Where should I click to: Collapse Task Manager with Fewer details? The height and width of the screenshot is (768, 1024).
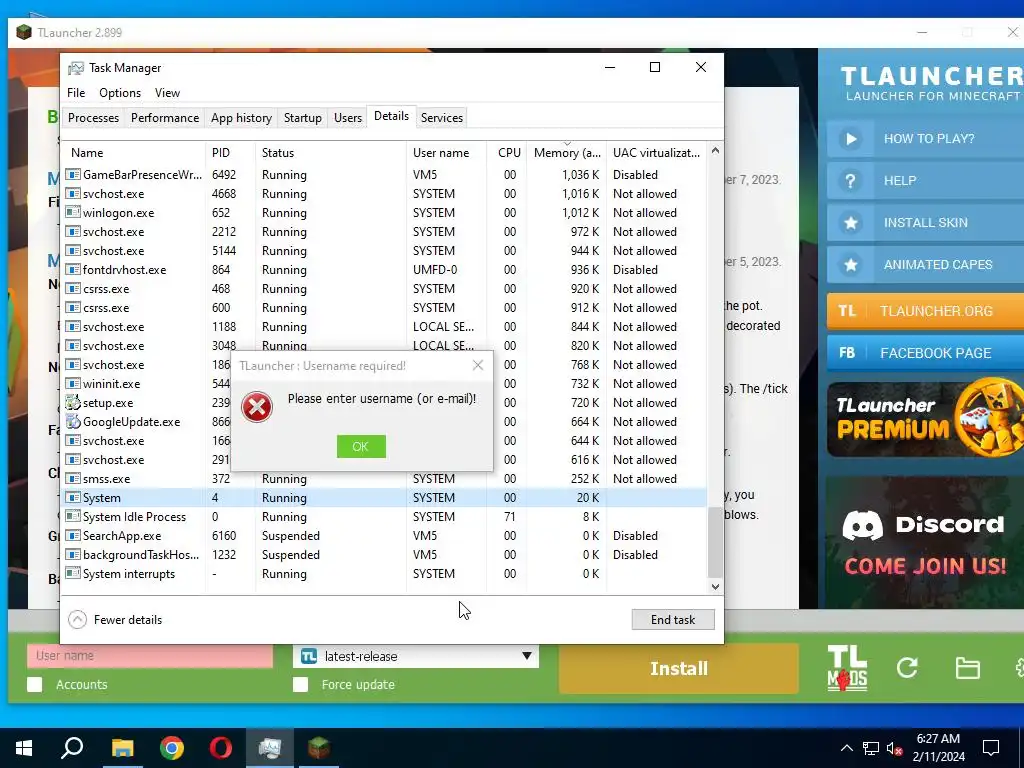pyautogui.click(x=115, y=620)
